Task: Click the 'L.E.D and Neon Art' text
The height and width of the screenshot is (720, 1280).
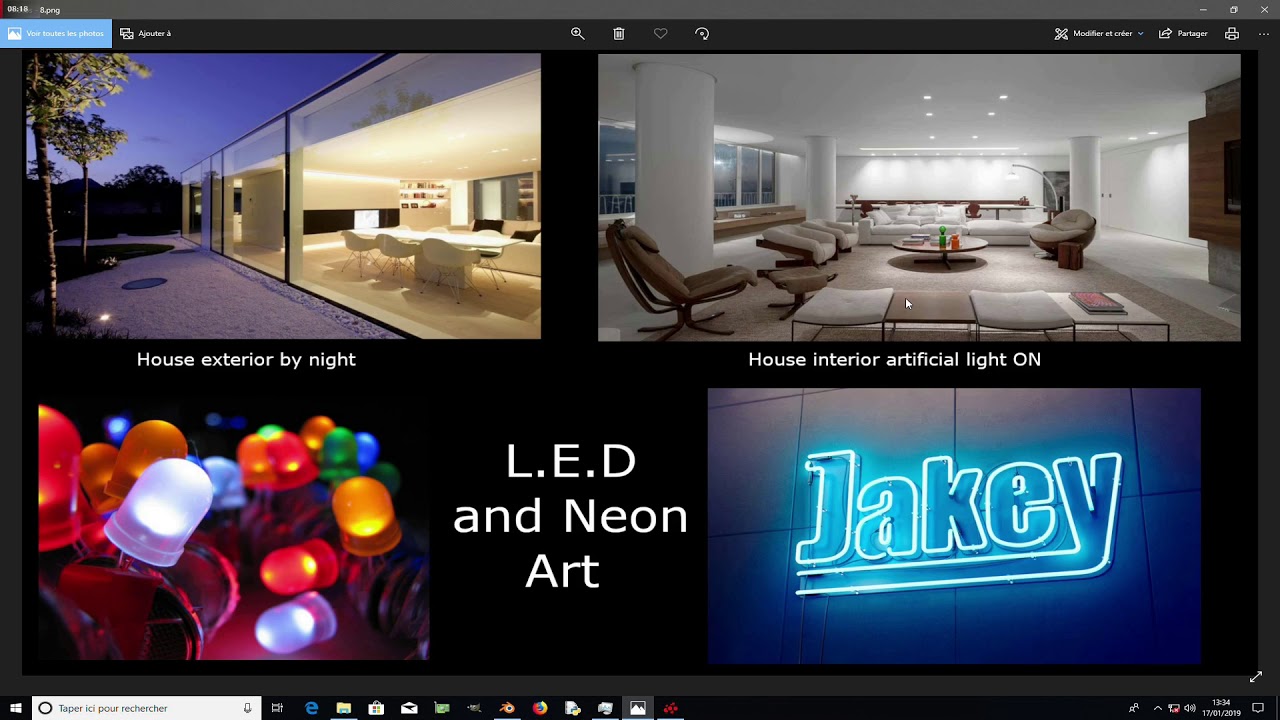Action: (x=570, y=516)
